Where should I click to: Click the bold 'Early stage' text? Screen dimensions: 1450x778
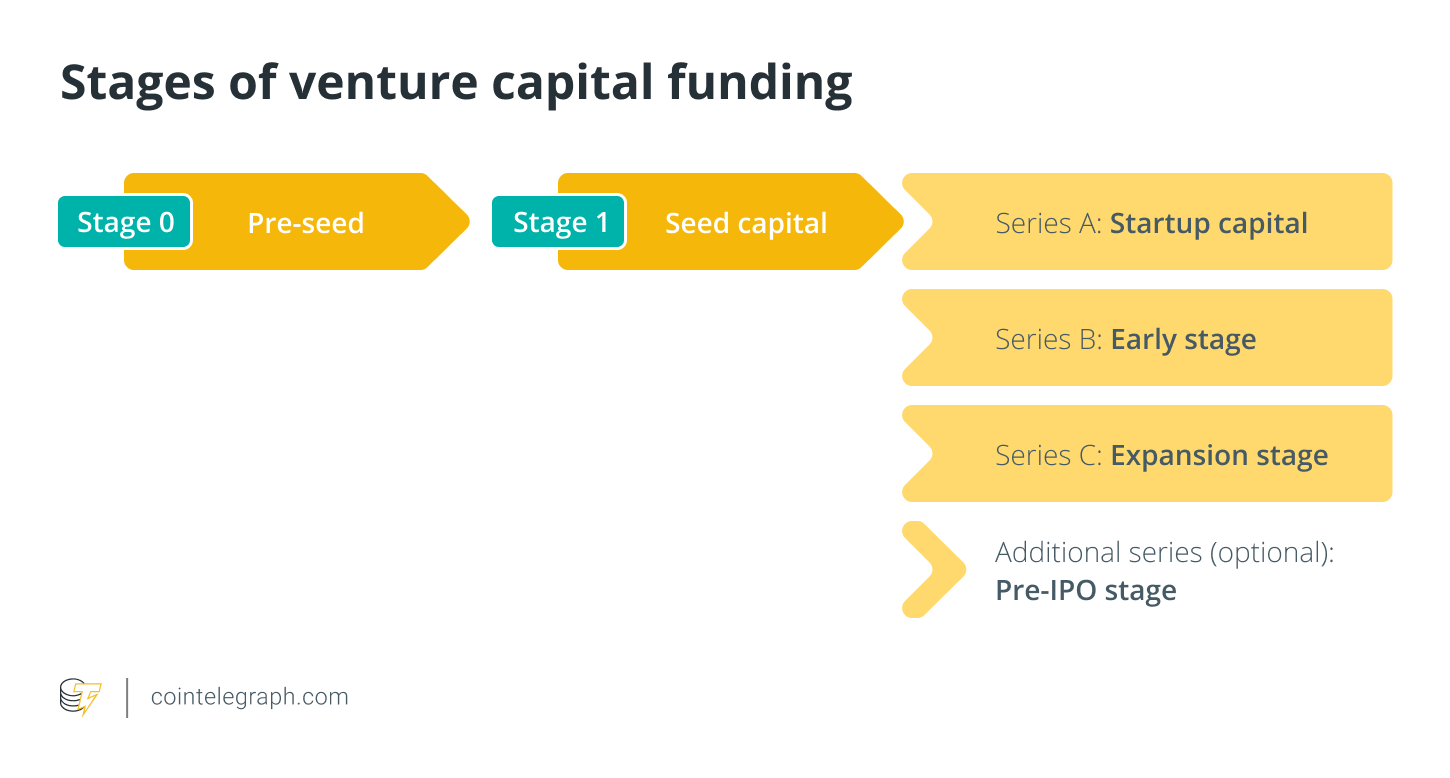click(1183, 340)
